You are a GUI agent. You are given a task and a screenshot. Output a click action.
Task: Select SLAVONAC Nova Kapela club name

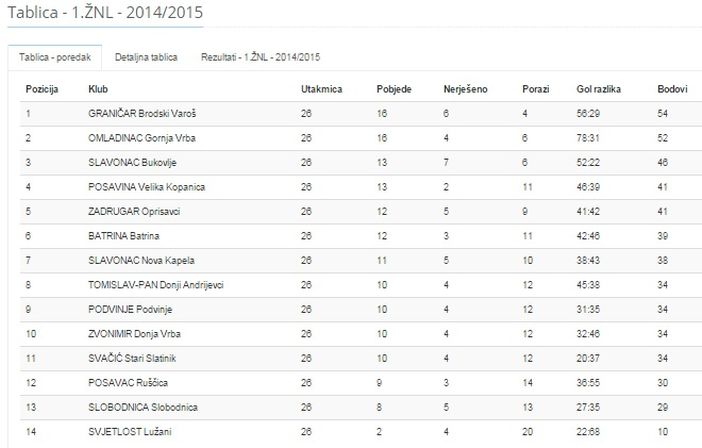[141, 260]
